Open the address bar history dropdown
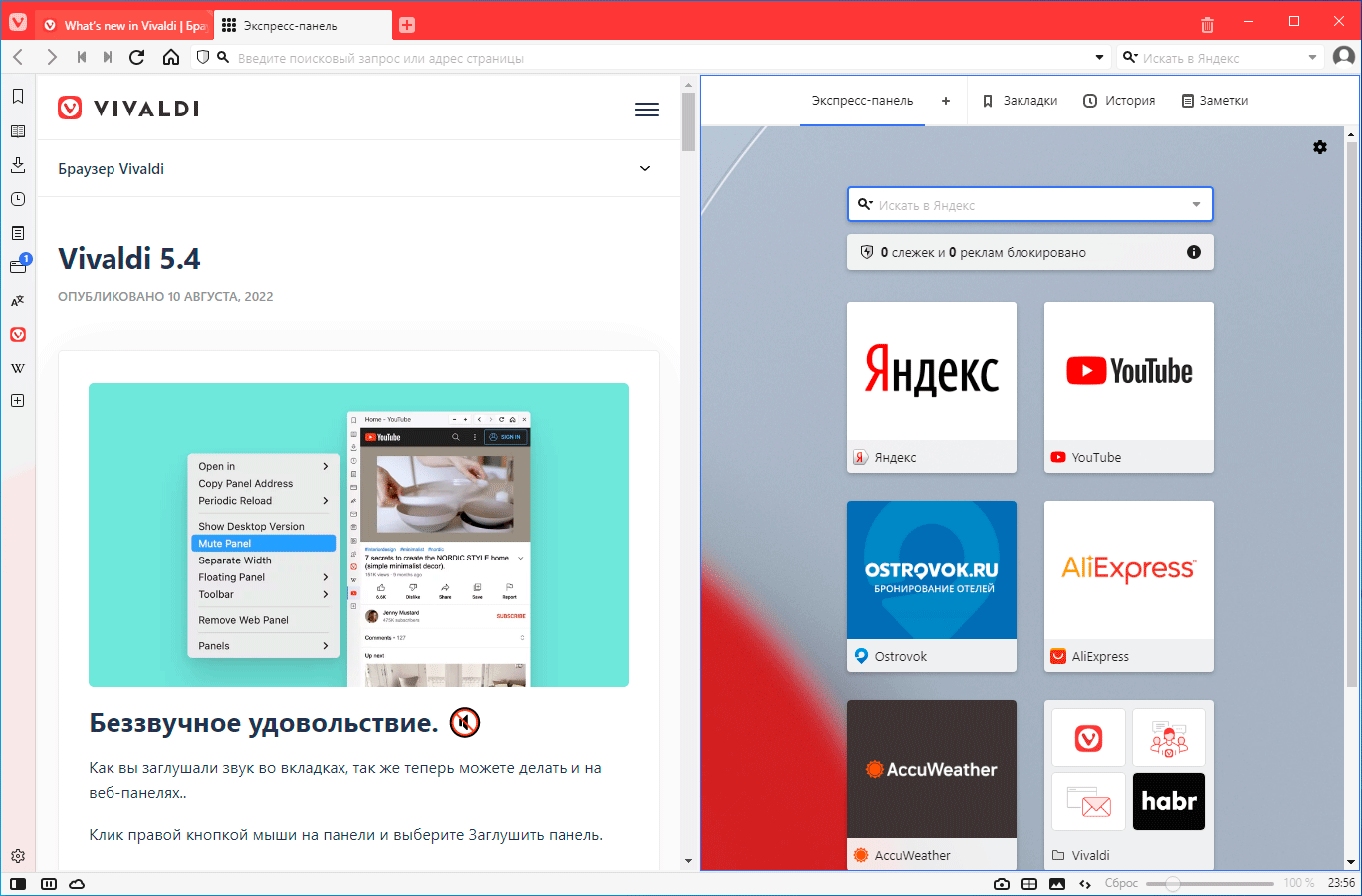Screen dimensions: 1362x896 point(1100,58)
